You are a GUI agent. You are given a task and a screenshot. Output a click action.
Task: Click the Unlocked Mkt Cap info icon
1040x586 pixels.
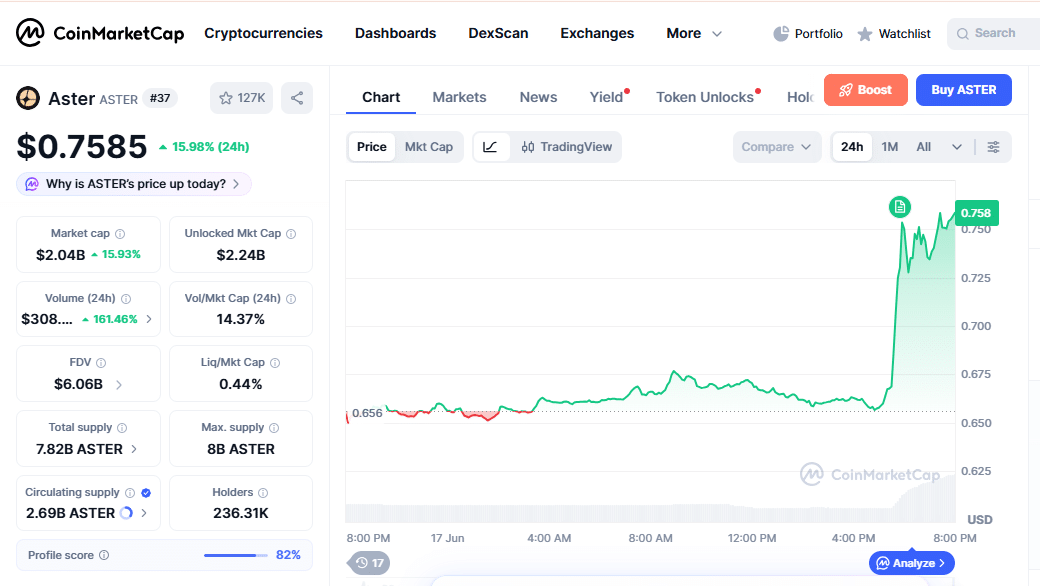(291, 234)
